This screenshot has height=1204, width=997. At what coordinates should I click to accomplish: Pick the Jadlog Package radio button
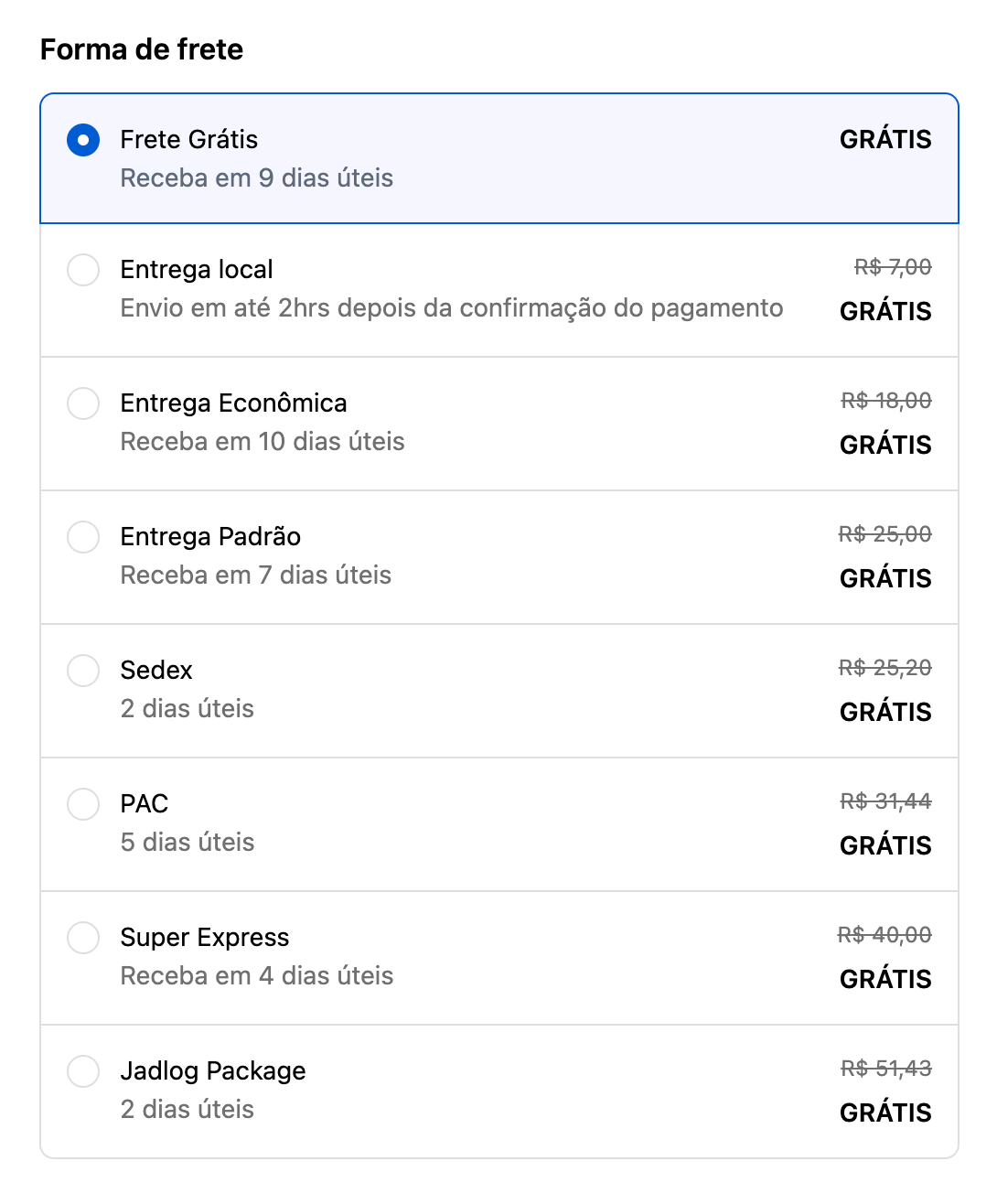click(x=83, y=1071)
